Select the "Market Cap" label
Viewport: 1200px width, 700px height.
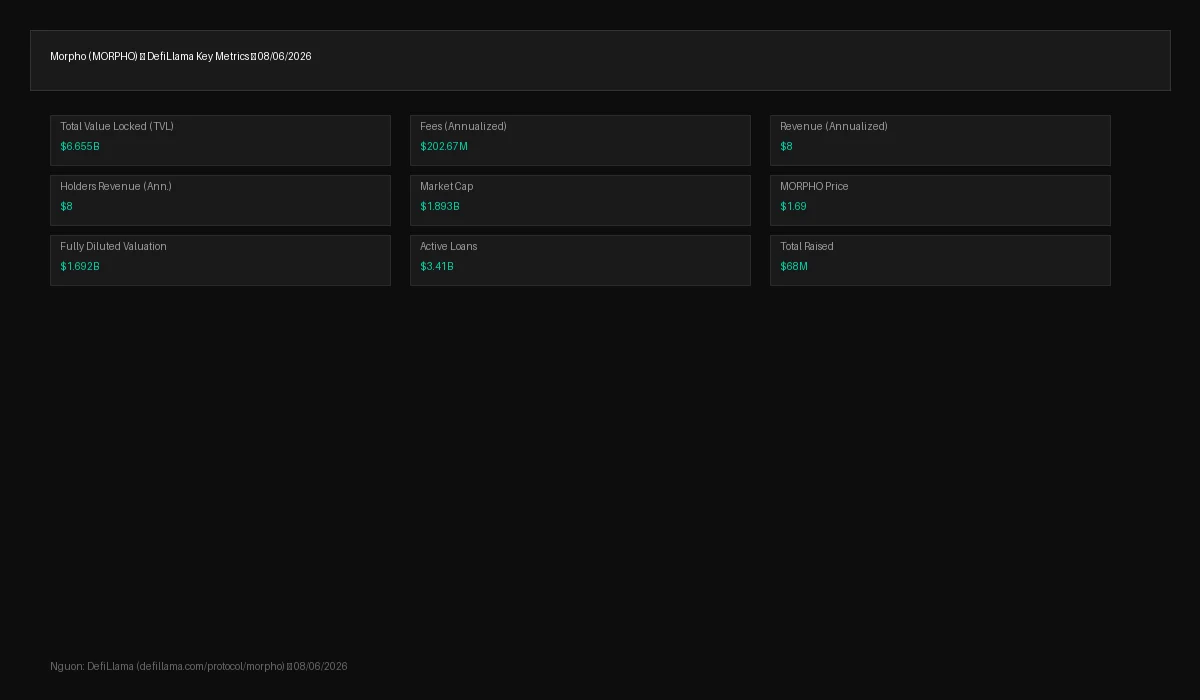(x=447, y=187)
